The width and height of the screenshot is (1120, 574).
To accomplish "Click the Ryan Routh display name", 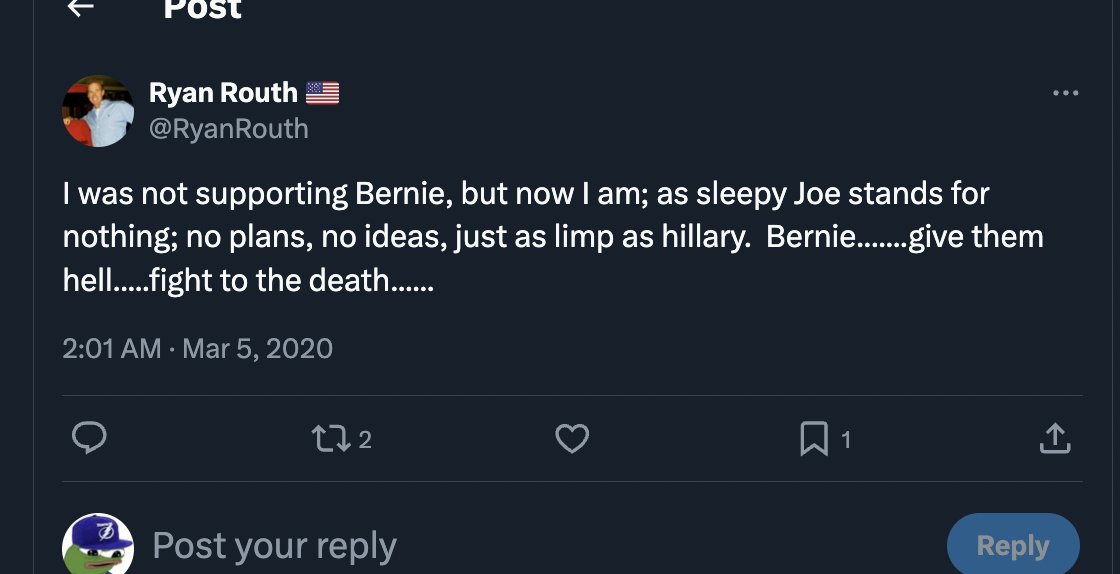I will pos(223,93).
